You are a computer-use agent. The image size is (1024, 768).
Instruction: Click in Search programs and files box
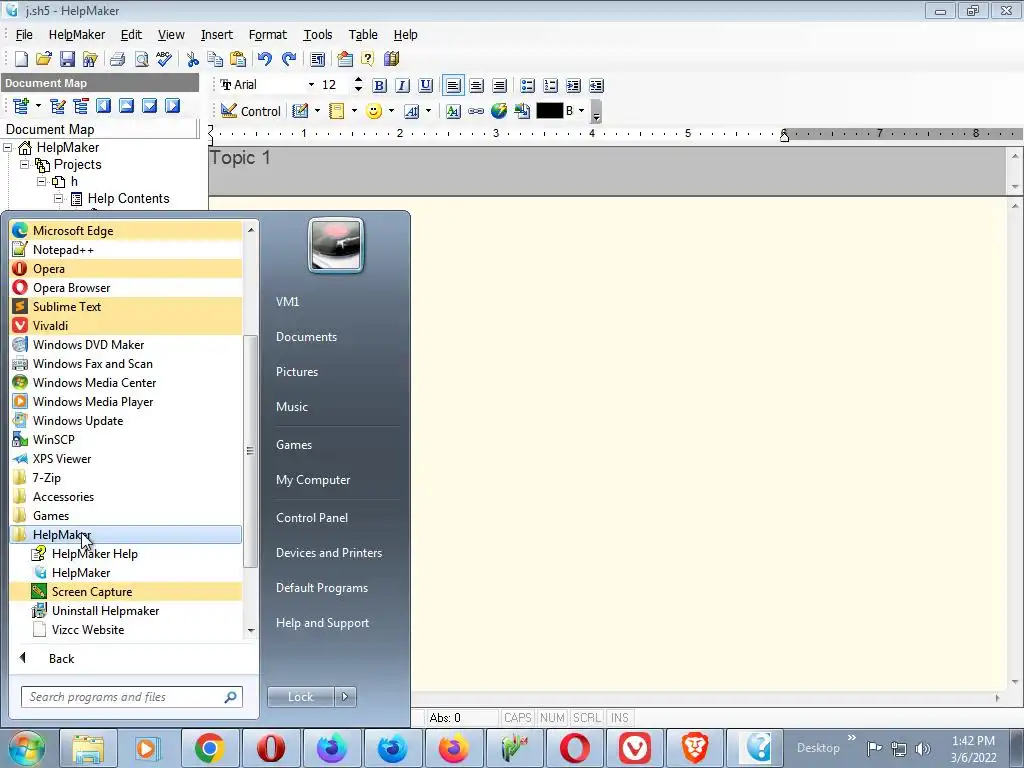(x=132, y=697)
